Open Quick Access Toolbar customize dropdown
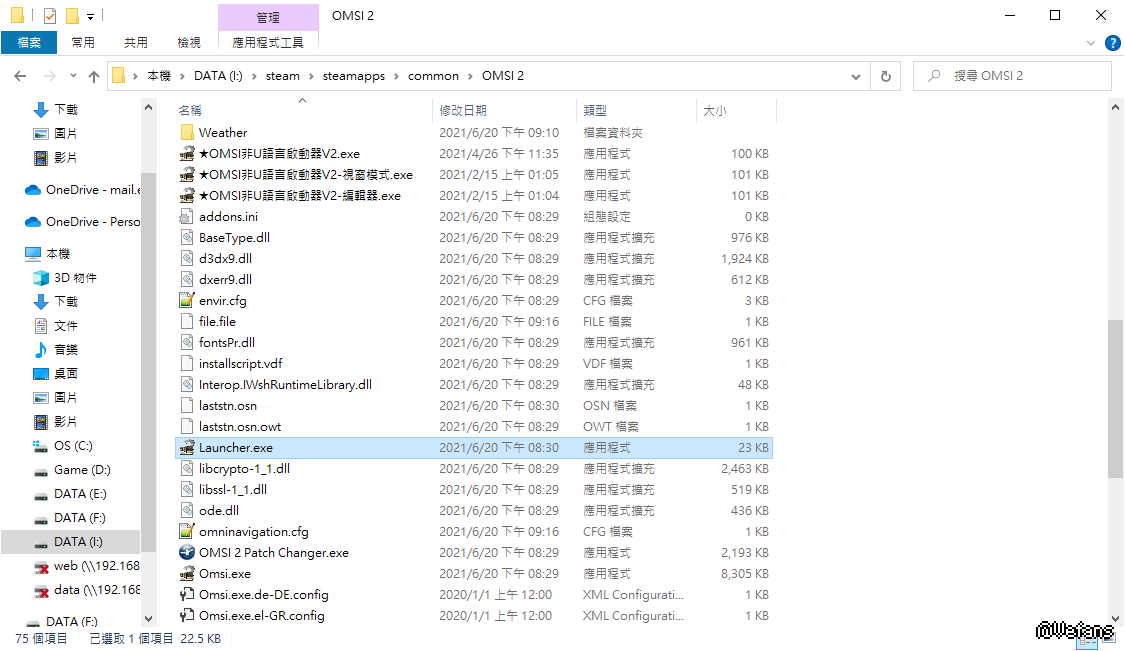The width and height of the screenshot is (1125, 651). pos(90,16)
